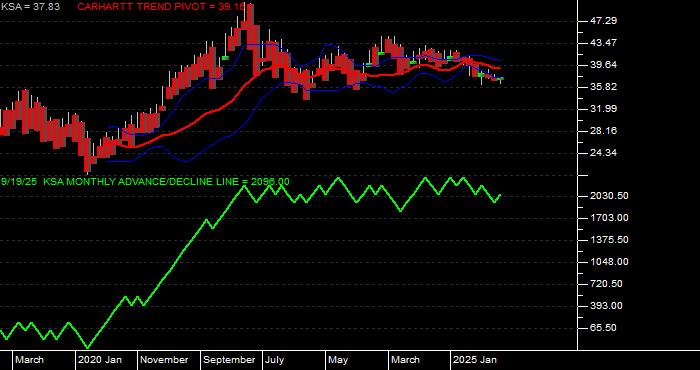Click the 39.64 price axis value

pos(604,65)
